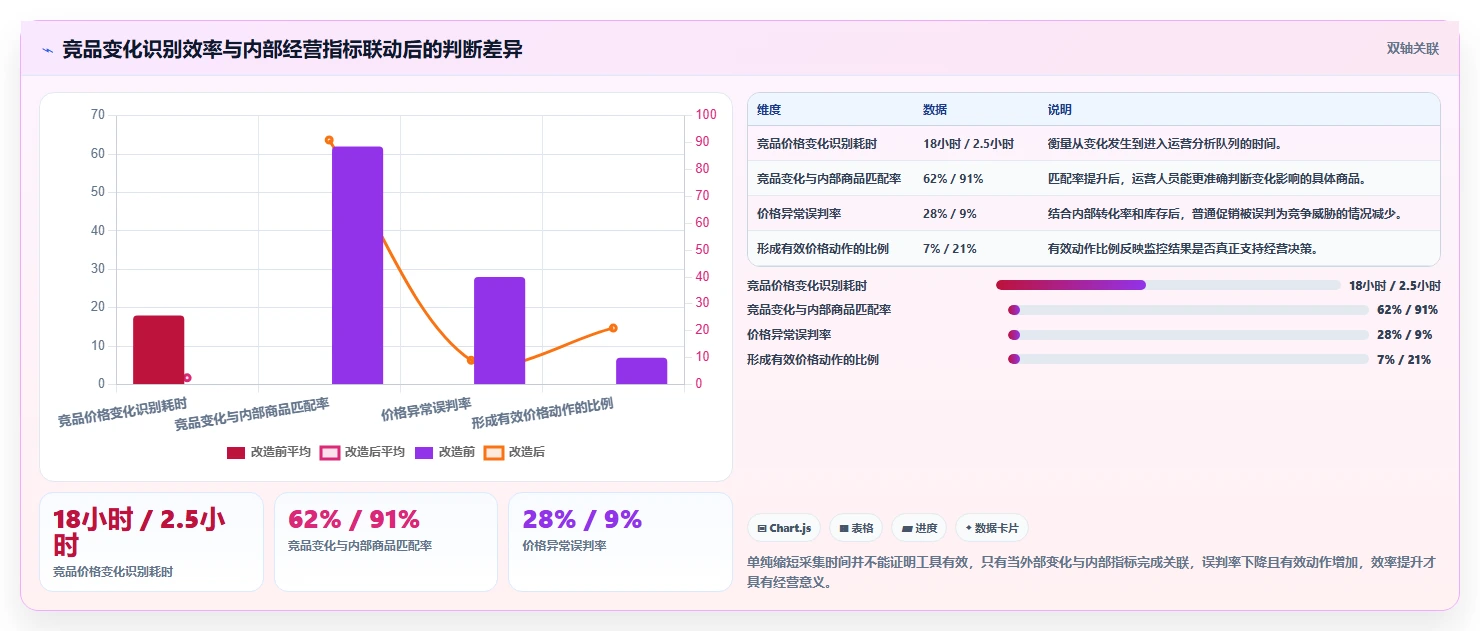Click the 数据 table column header
The width and height of the screenshot is (1480, 631).
tap(935, 109)
